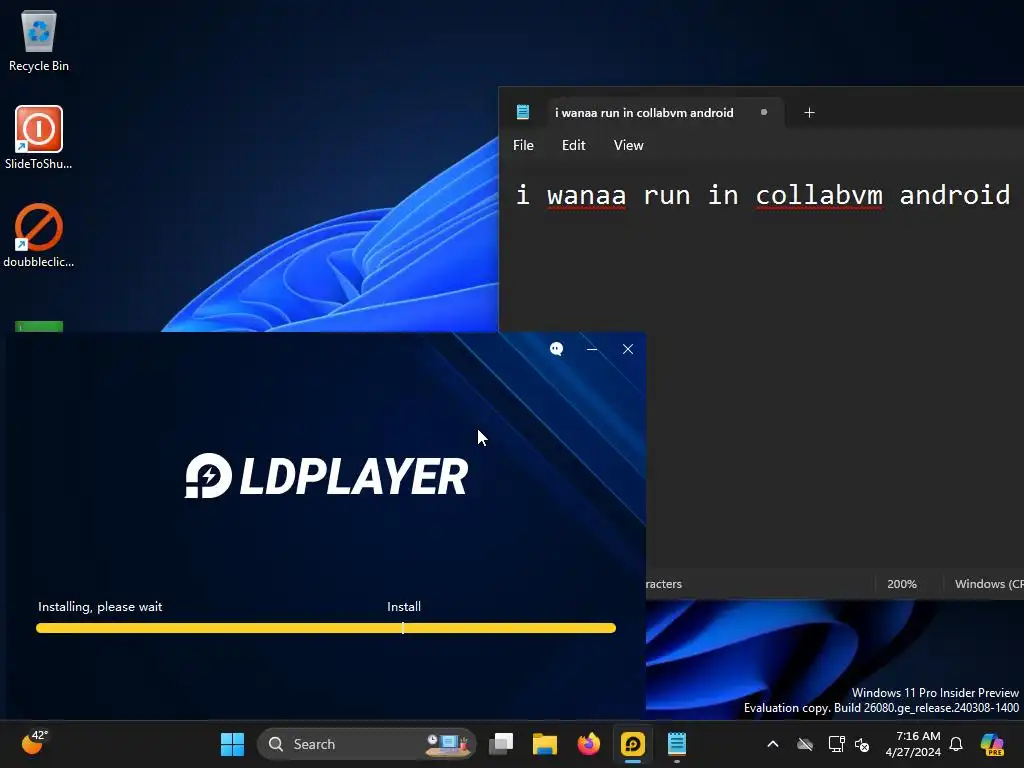Viewport: 1024px width, 768px height.
Task: Click the yellow installation progress bar
Action: [326, 628]
